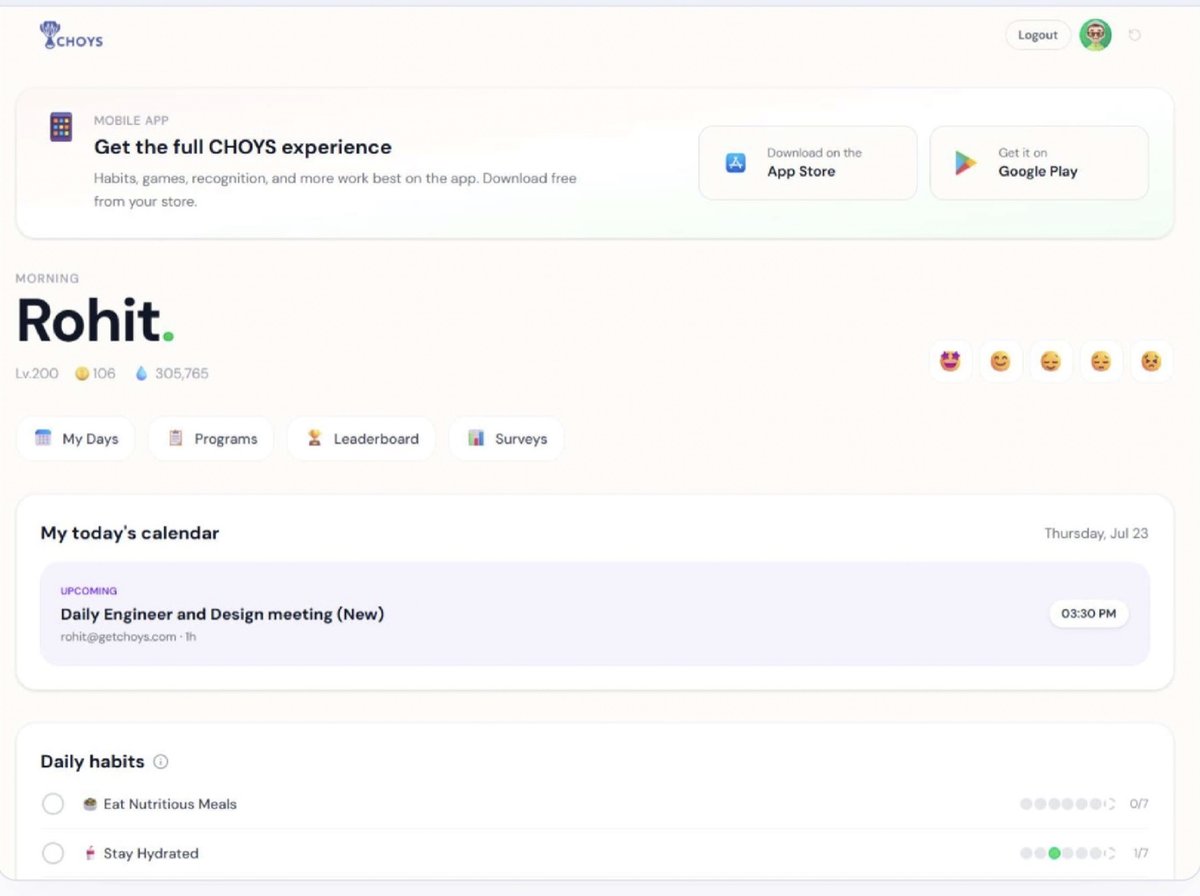Open the Daily Engineer and Design meeting event
Viewport: 1200px width, 896px height.
[595, 614]
